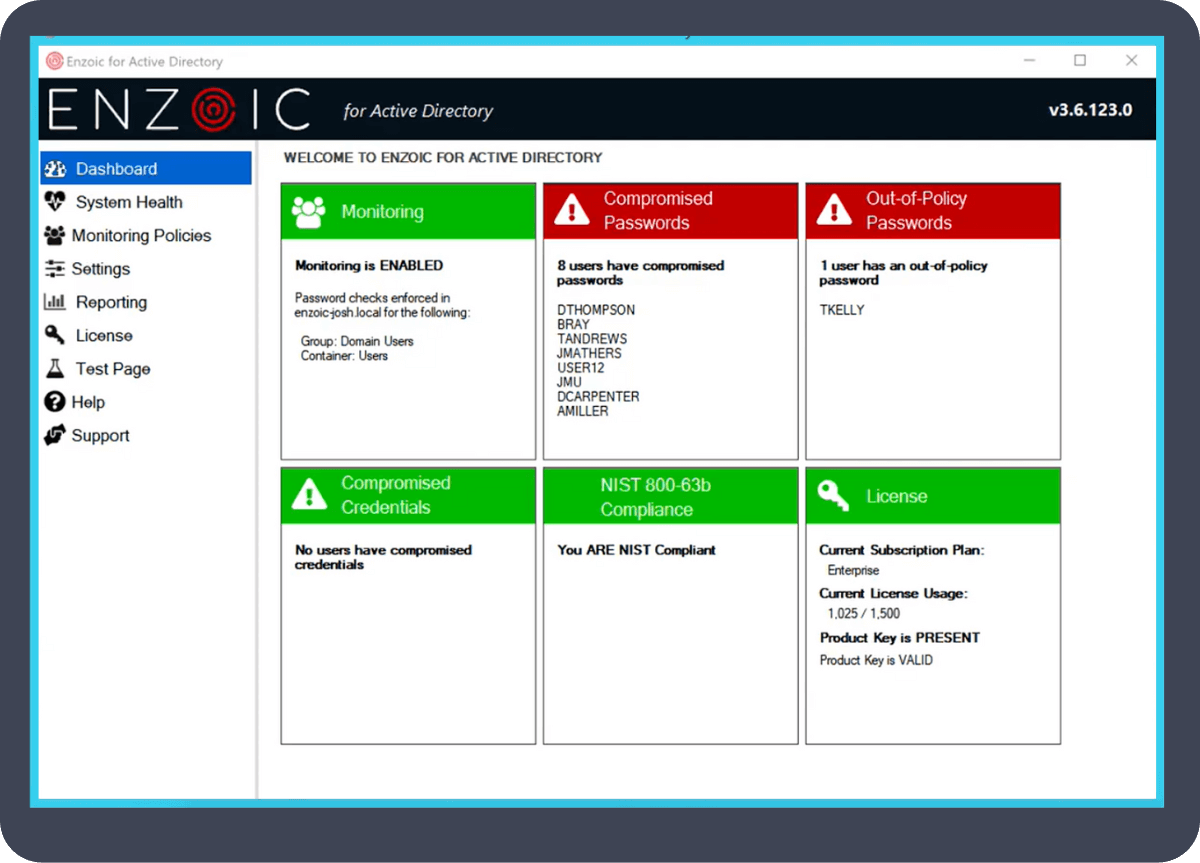The height and width of the screenshot is (863, 1200).
Task: Open the Dashboard menu item
Action: [146, 169]
